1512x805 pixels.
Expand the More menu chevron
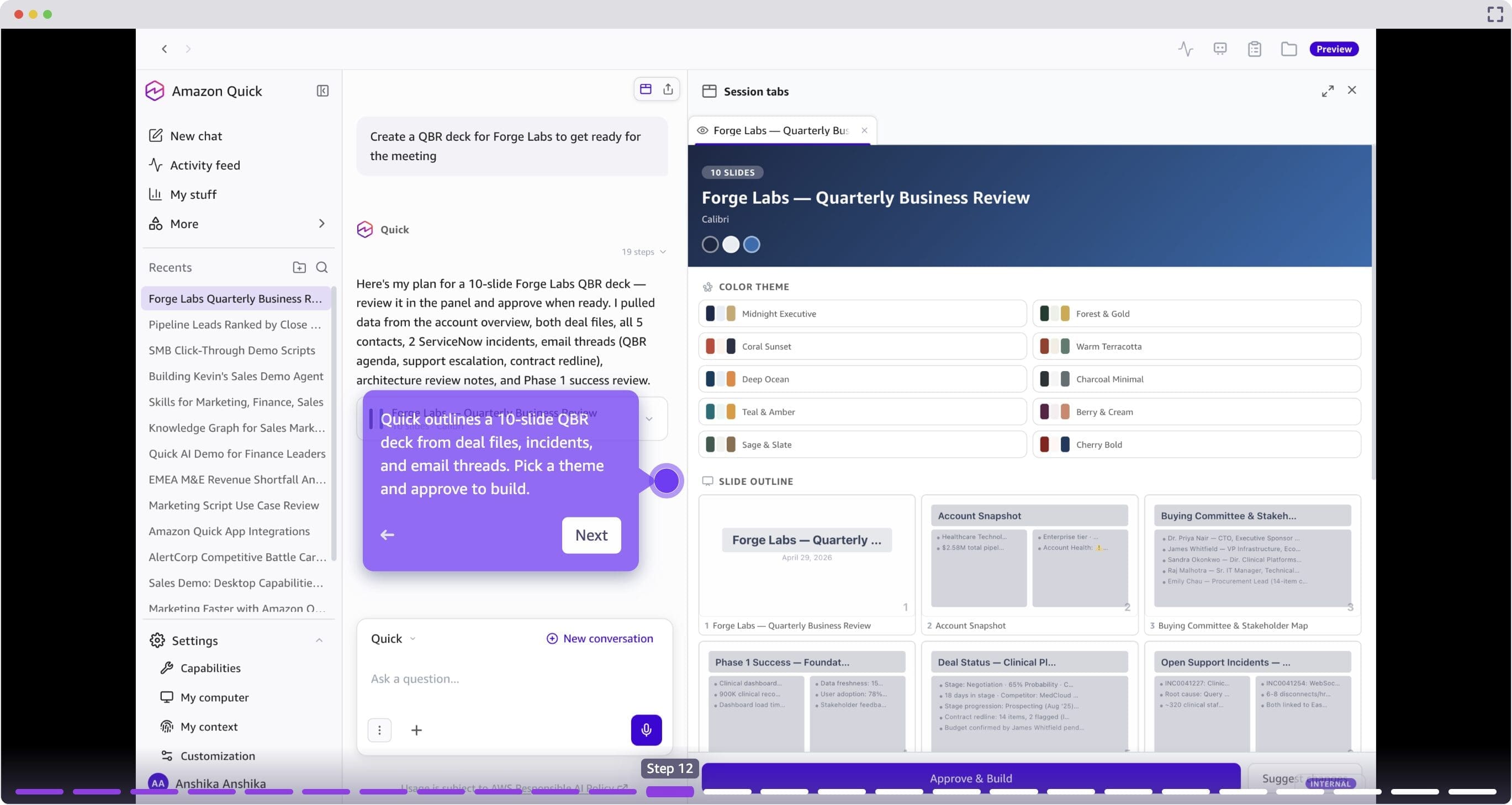[x=321, y=224]
